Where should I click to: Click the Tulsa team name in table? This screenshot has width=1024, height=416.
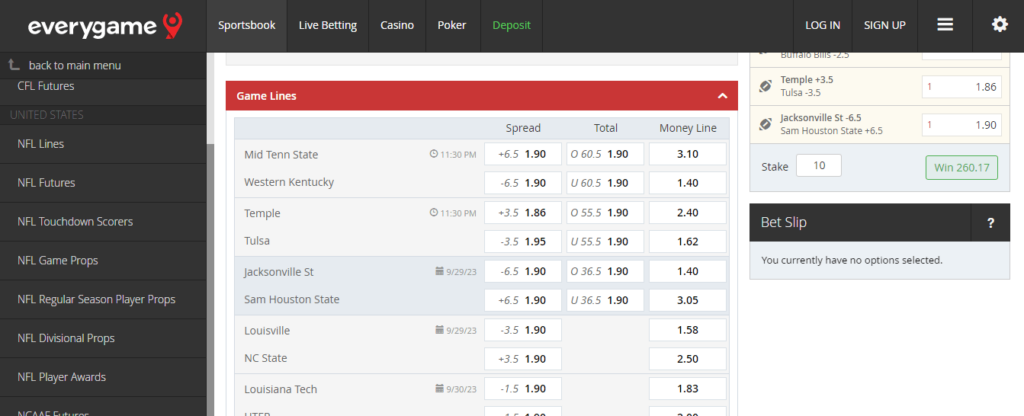coord(257,241)
